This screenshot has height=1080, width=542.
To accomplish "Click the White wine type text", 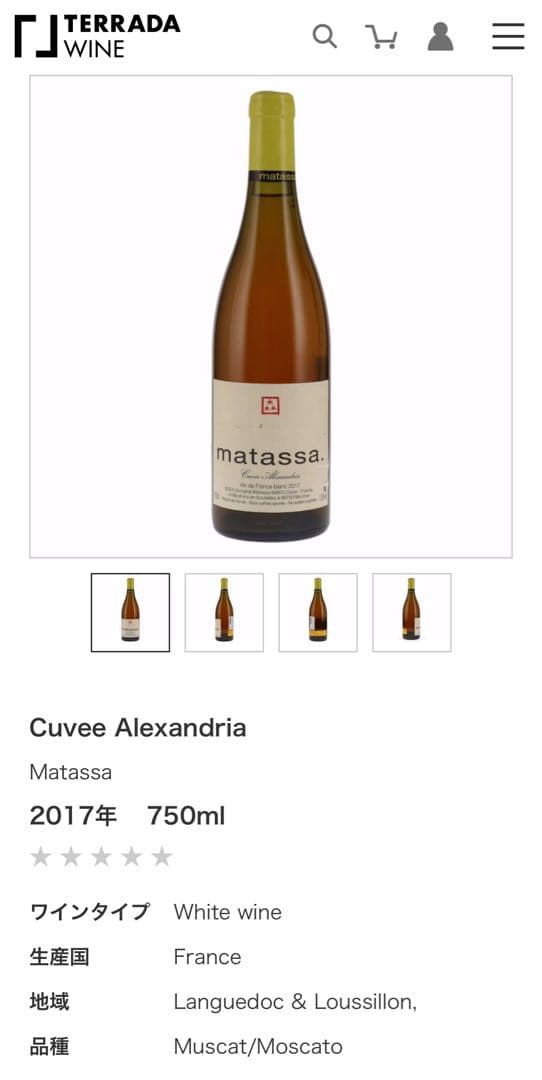I will [228, 913].
